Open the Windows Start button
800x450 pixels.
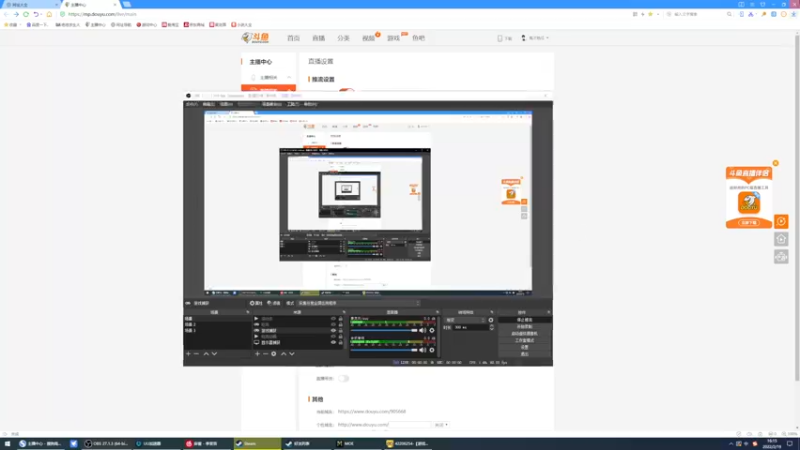pos(7,444)
